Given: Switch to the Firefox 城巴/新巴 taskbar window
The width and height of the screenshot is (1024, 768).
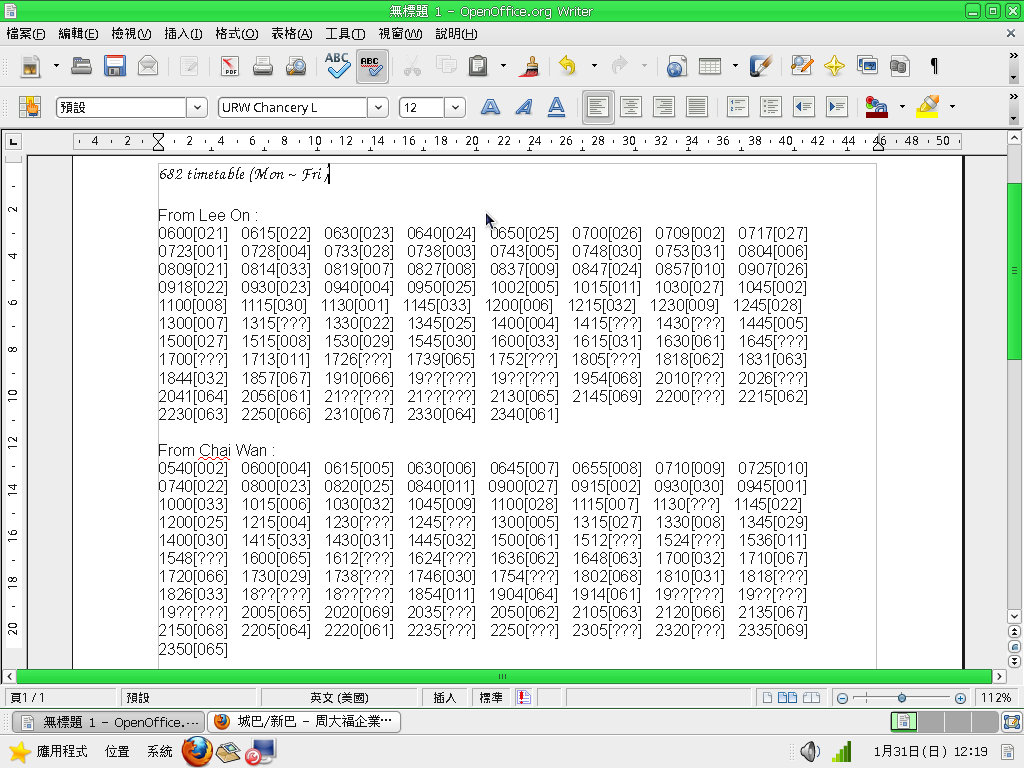Looking at the screenshot, I should point(305,722).
